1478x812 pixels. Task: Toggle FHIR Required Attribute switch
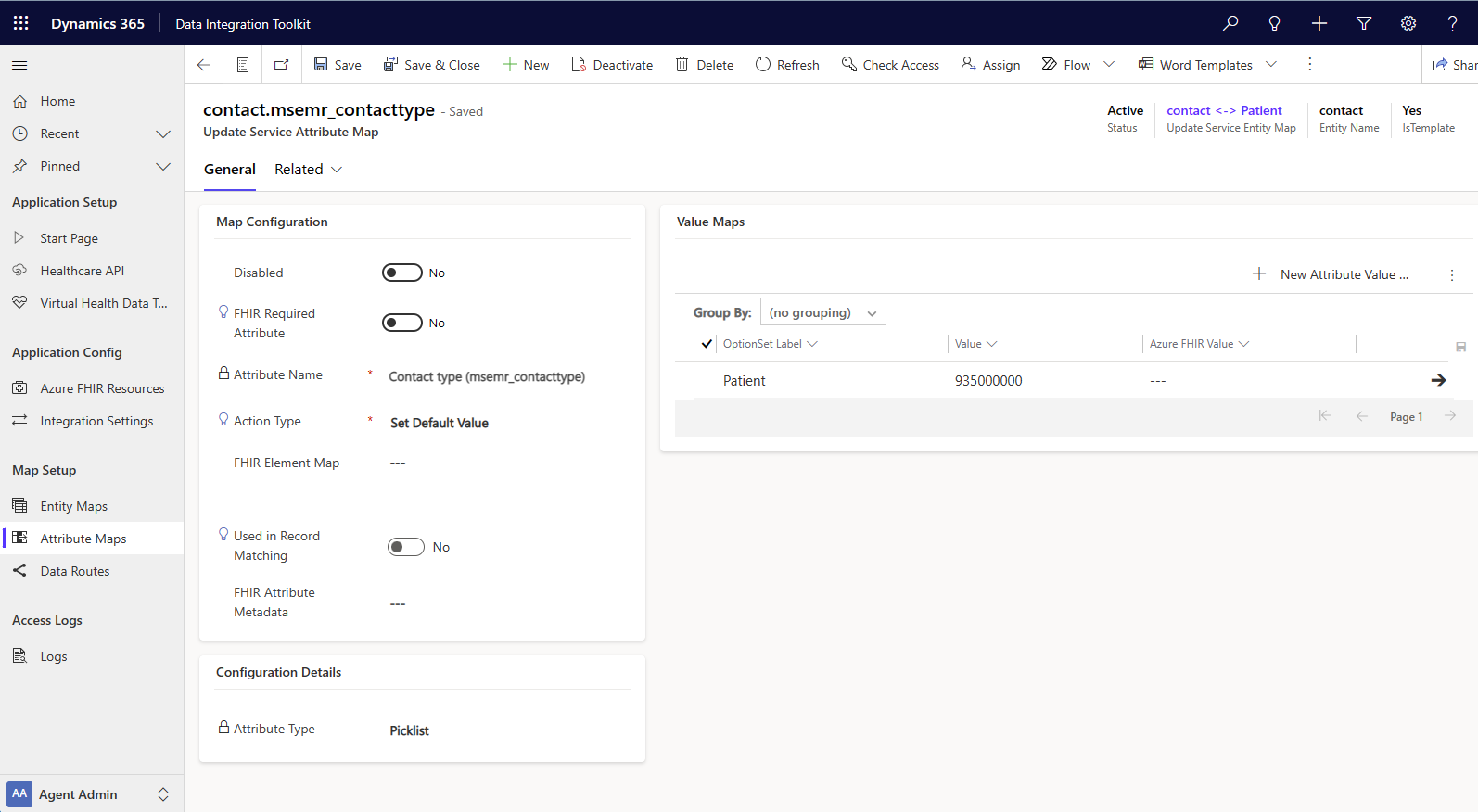tap(402, 323)
